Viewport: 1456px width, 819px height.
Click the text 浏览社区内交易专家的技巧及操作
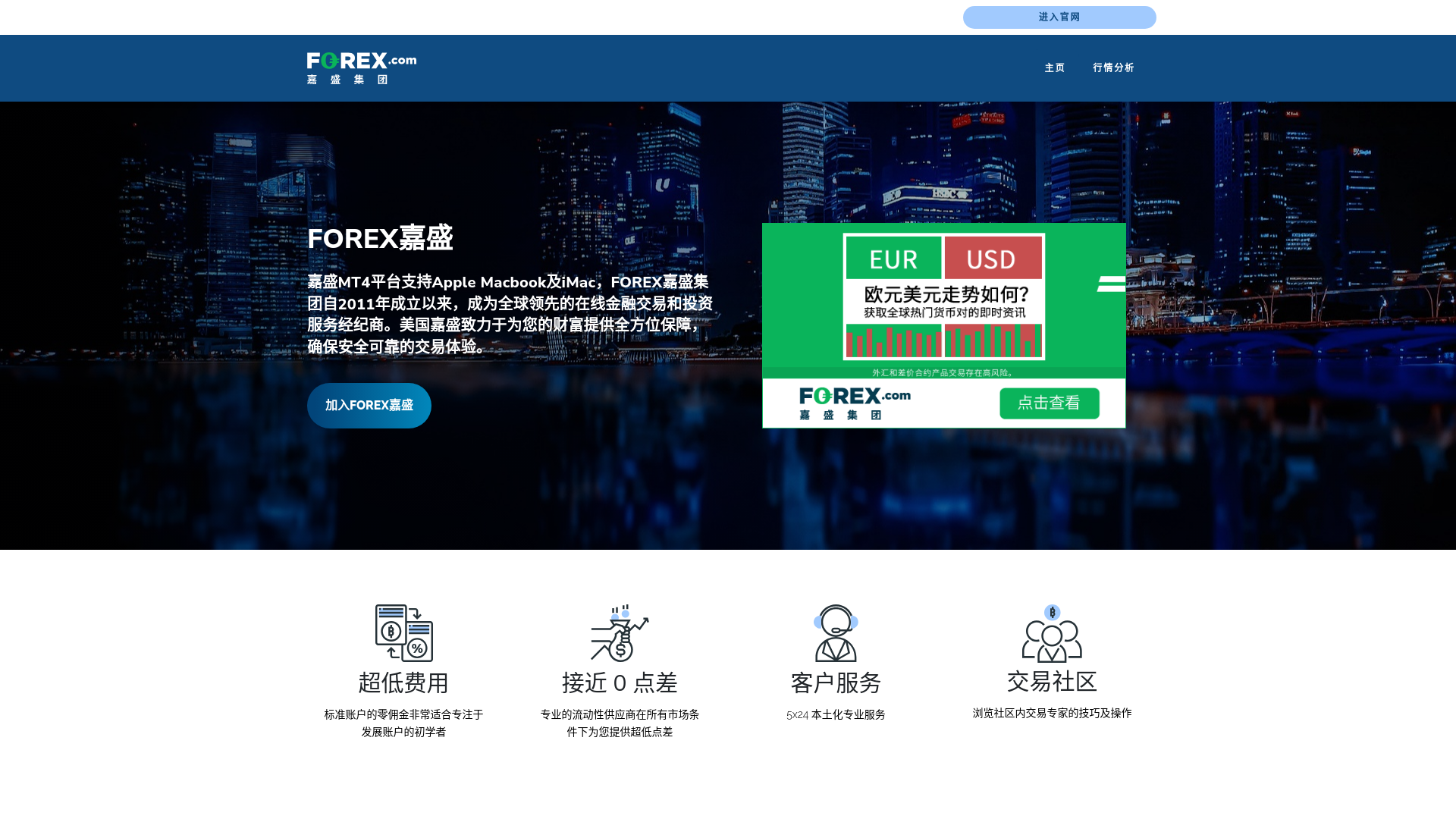point(1052,714)
